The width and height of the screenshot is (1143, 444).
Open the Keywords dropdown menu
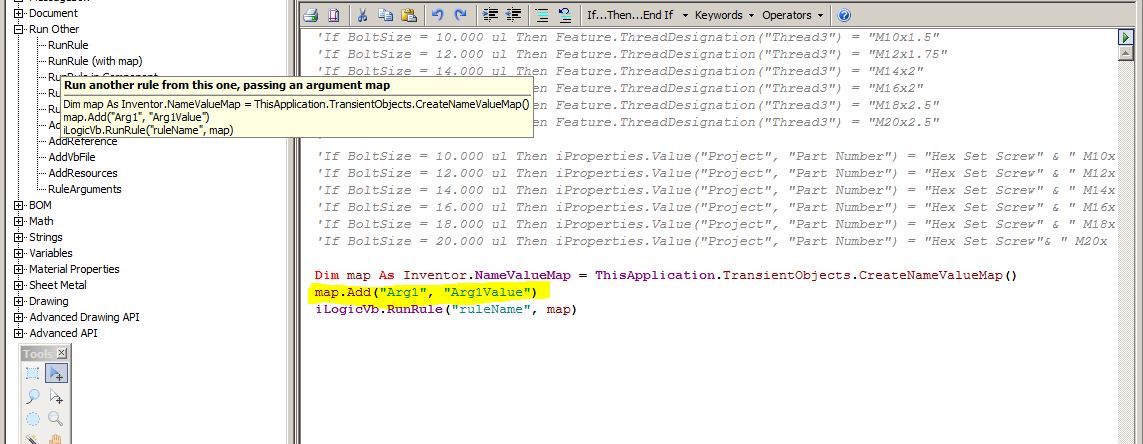click(724, 15)
